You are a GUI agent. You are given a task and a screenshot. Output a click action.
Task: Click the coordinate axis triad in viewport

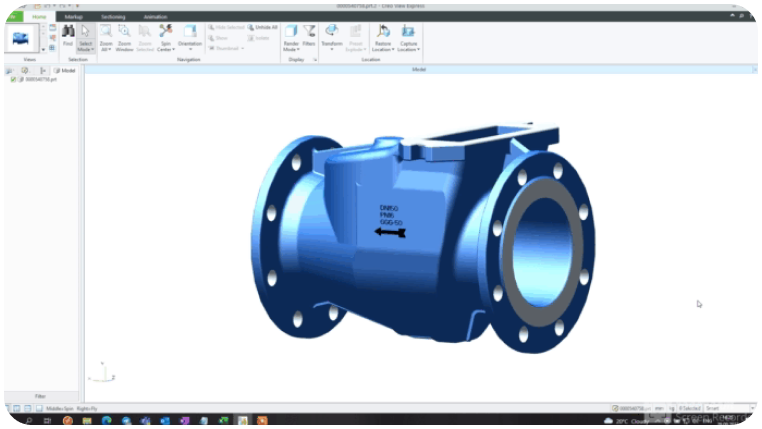coord(103,373)
